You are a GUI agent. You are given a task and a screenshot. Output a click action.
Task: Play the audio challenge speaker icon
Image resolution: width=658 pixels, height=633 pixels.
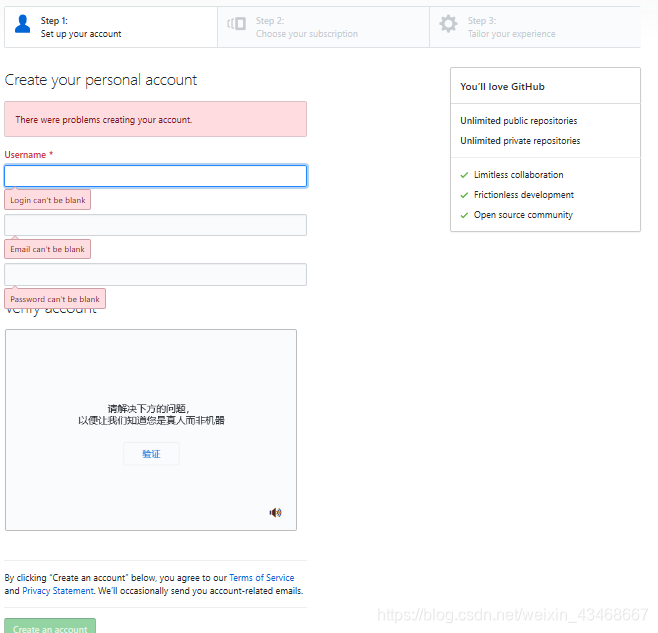[x=275, y=513]
